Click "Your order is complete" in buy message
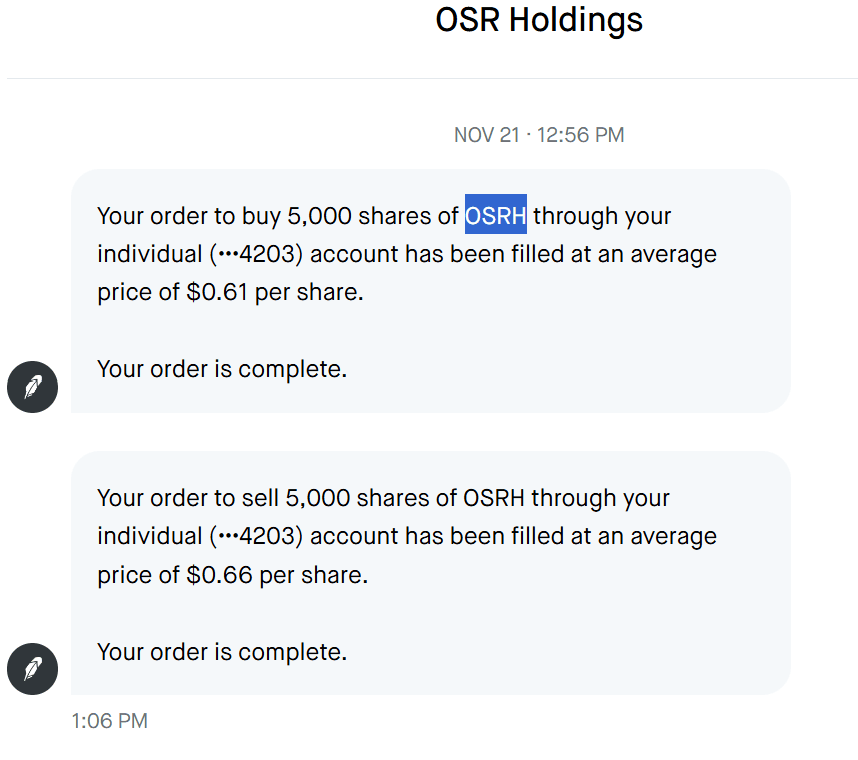The image size is (858, 760). click(221, 369)
